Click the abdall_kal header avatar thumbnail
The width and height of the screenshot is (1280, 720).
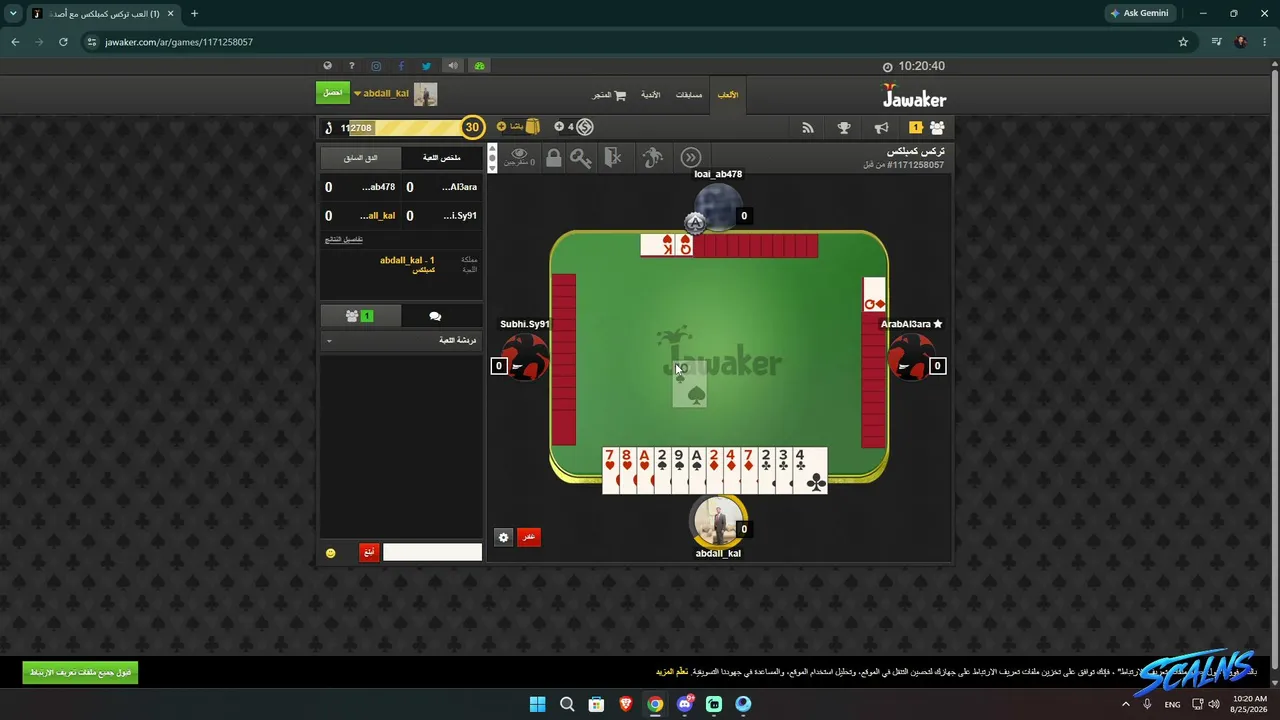tap(426, 94)
